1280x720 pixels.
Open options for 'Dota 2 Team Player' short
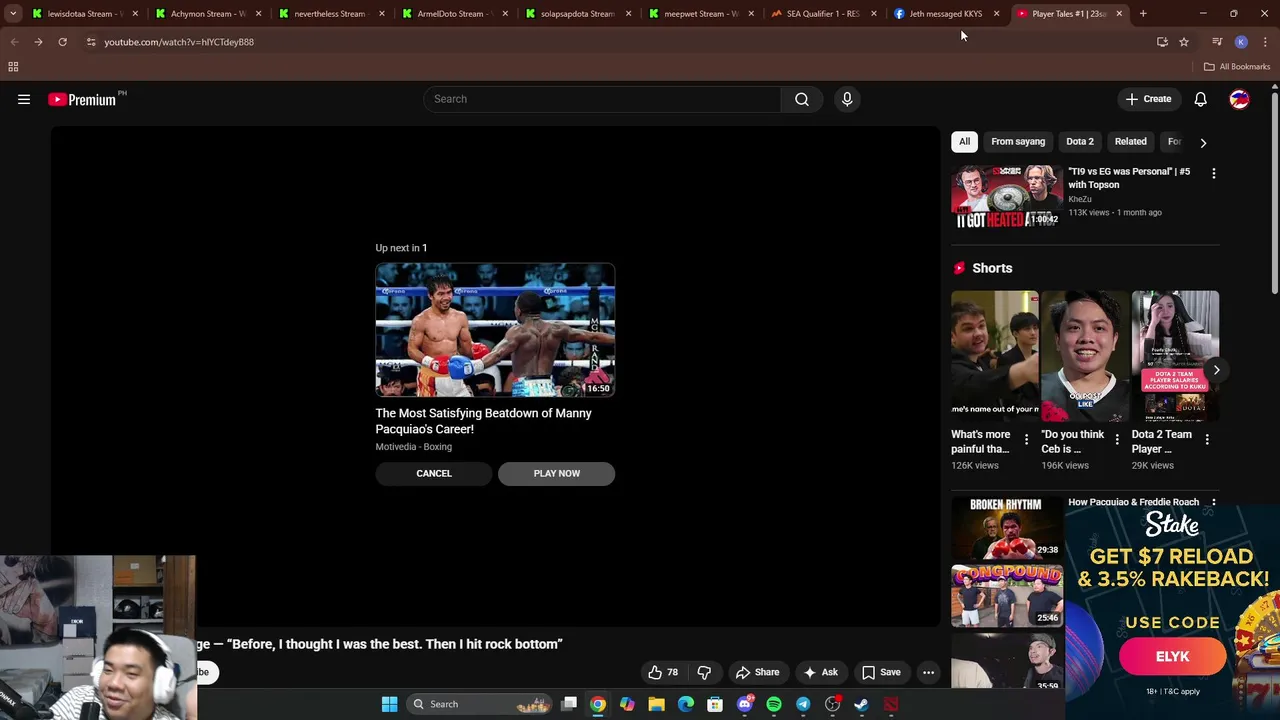coord(1207,439)
